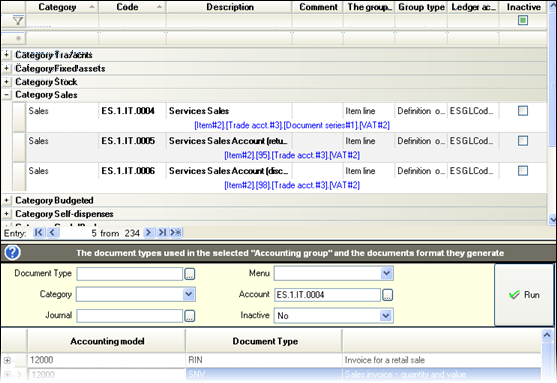
Task: Select code cell ES.1.IT.0006
Action: point(132,171)
